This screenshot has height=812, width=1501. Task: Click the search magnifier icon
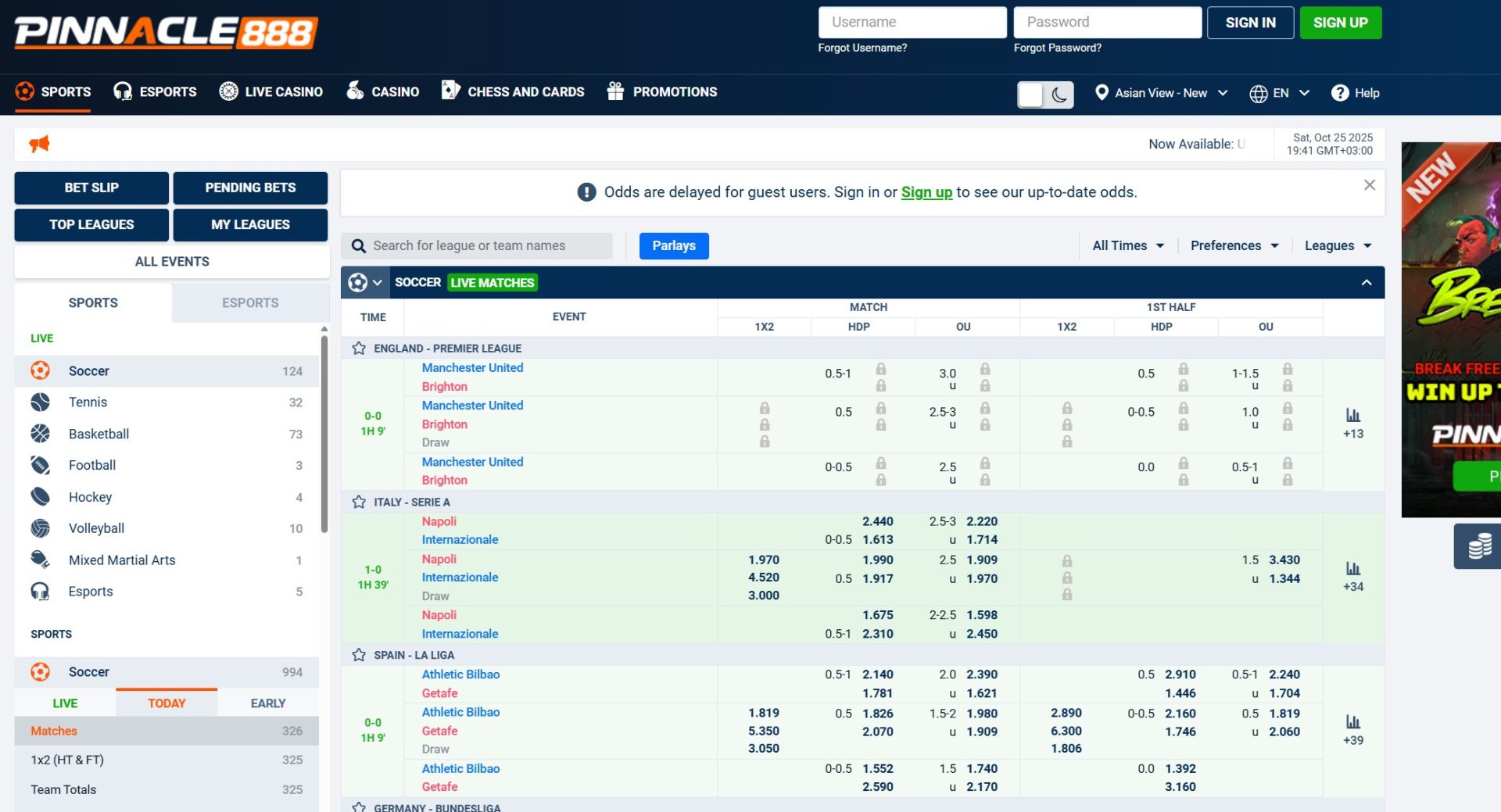point(359,246)
